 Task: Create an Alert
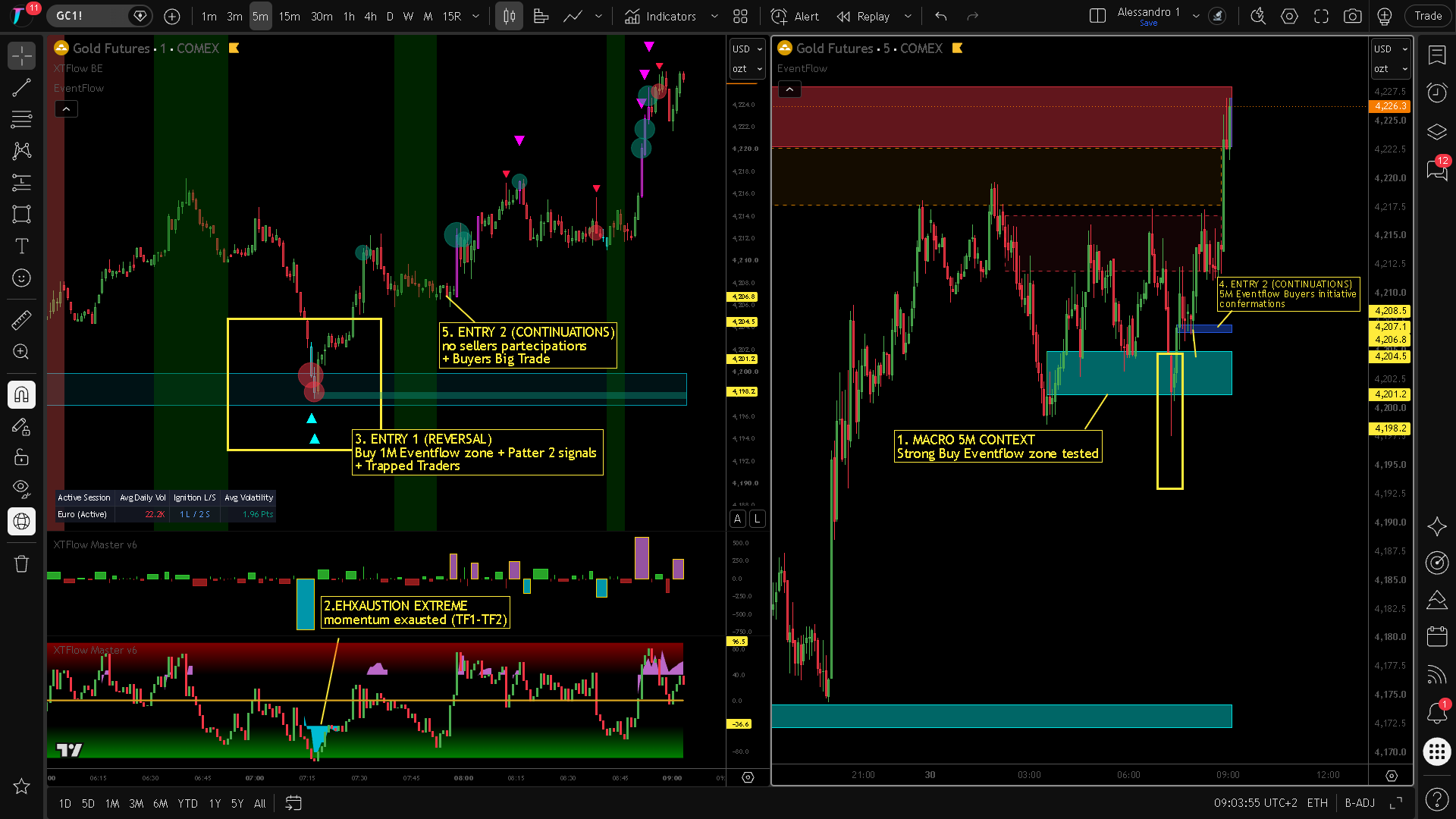795,16
